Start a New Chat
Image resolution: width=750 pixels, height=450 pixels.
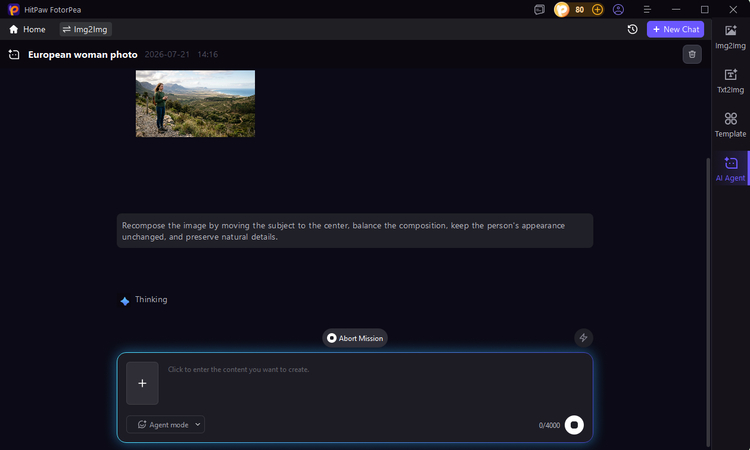(x=675, y=29)
